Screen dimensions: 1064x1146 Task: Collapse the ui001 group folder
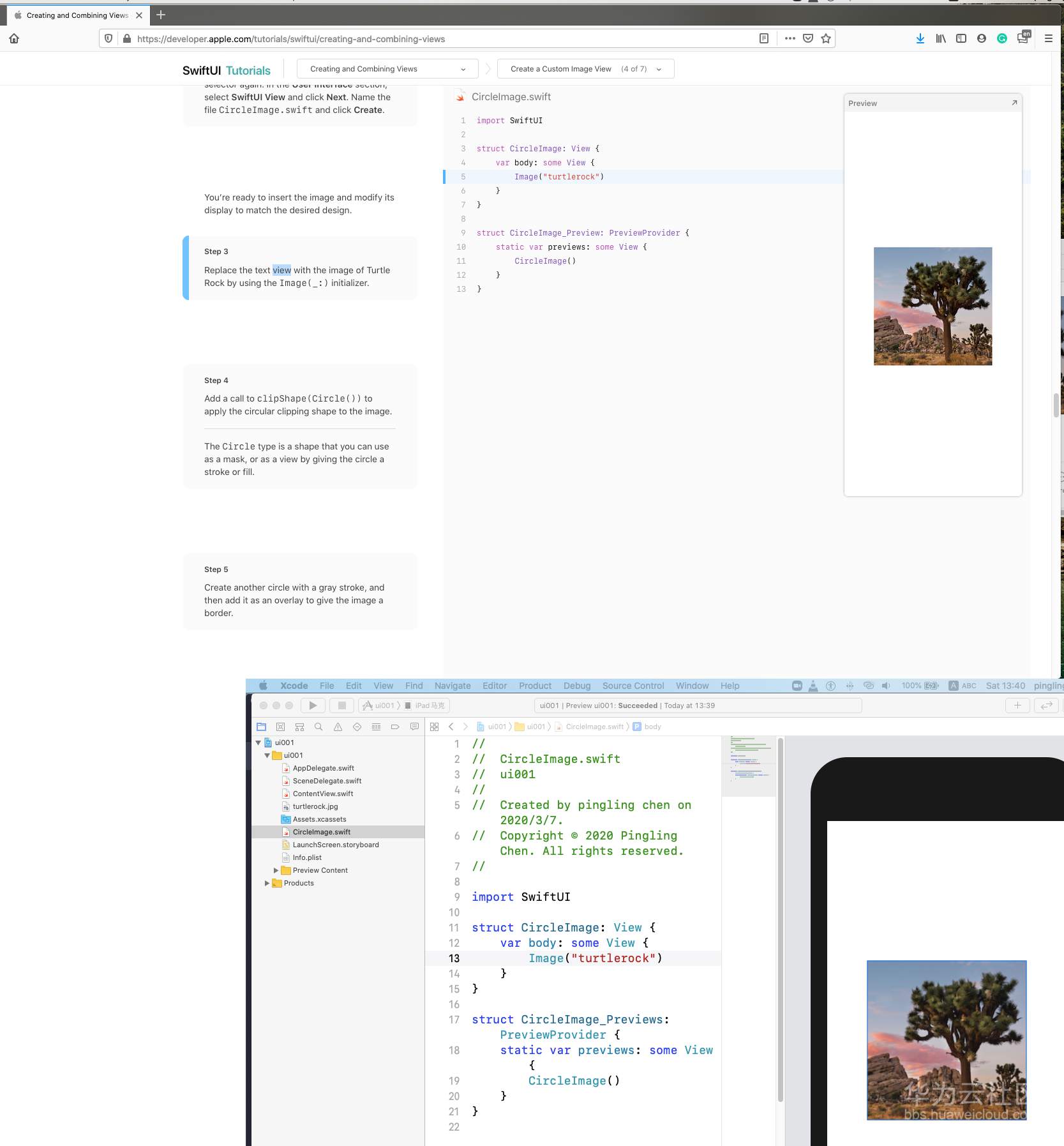[267, 755]
